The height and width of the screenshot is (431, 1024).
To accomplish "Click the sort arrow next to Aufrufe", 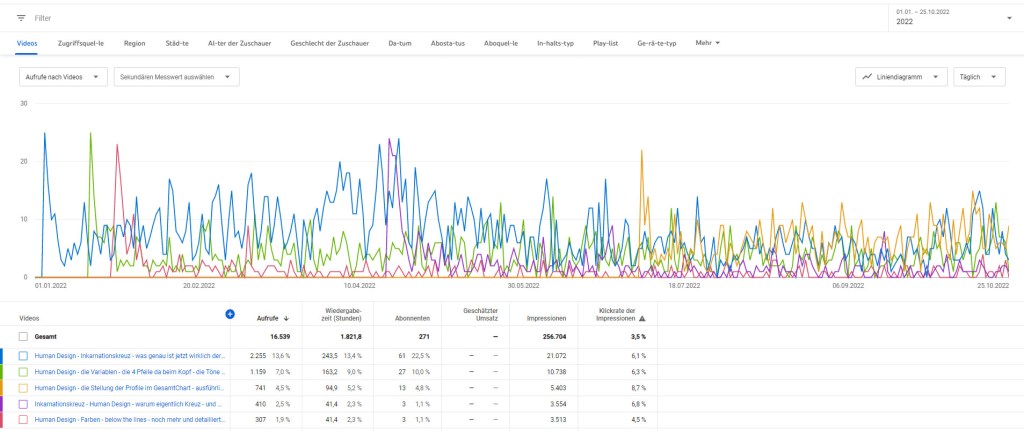I will [x=287, y=318].
